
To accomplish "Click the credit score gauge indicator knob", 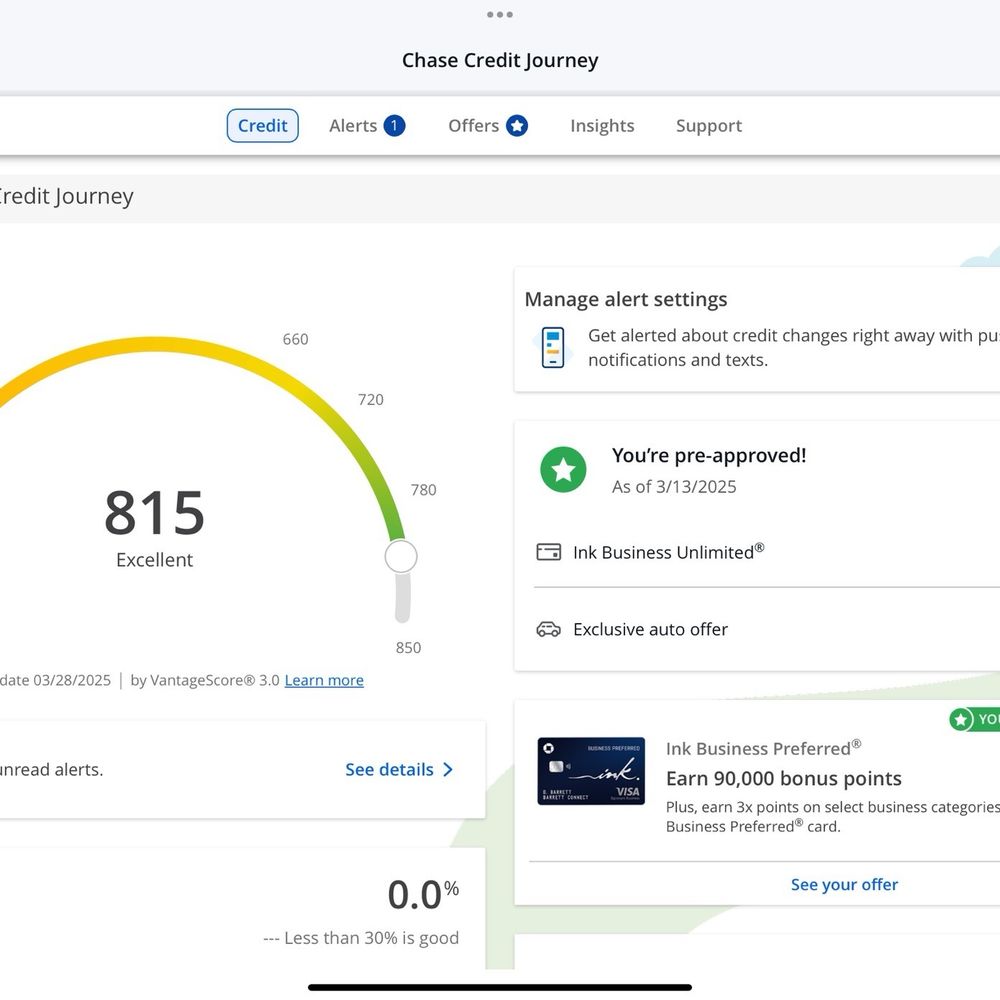I will (401, 557).
